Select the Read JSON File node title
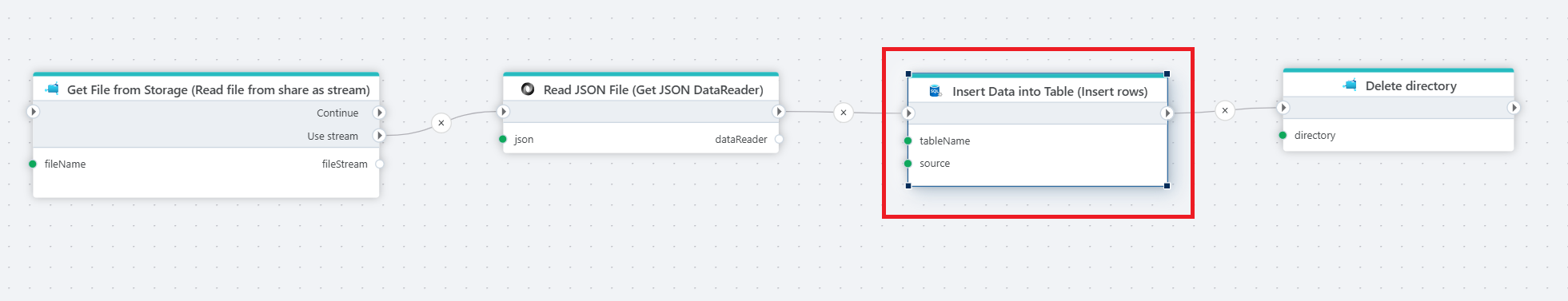 (x=653, y=89)
